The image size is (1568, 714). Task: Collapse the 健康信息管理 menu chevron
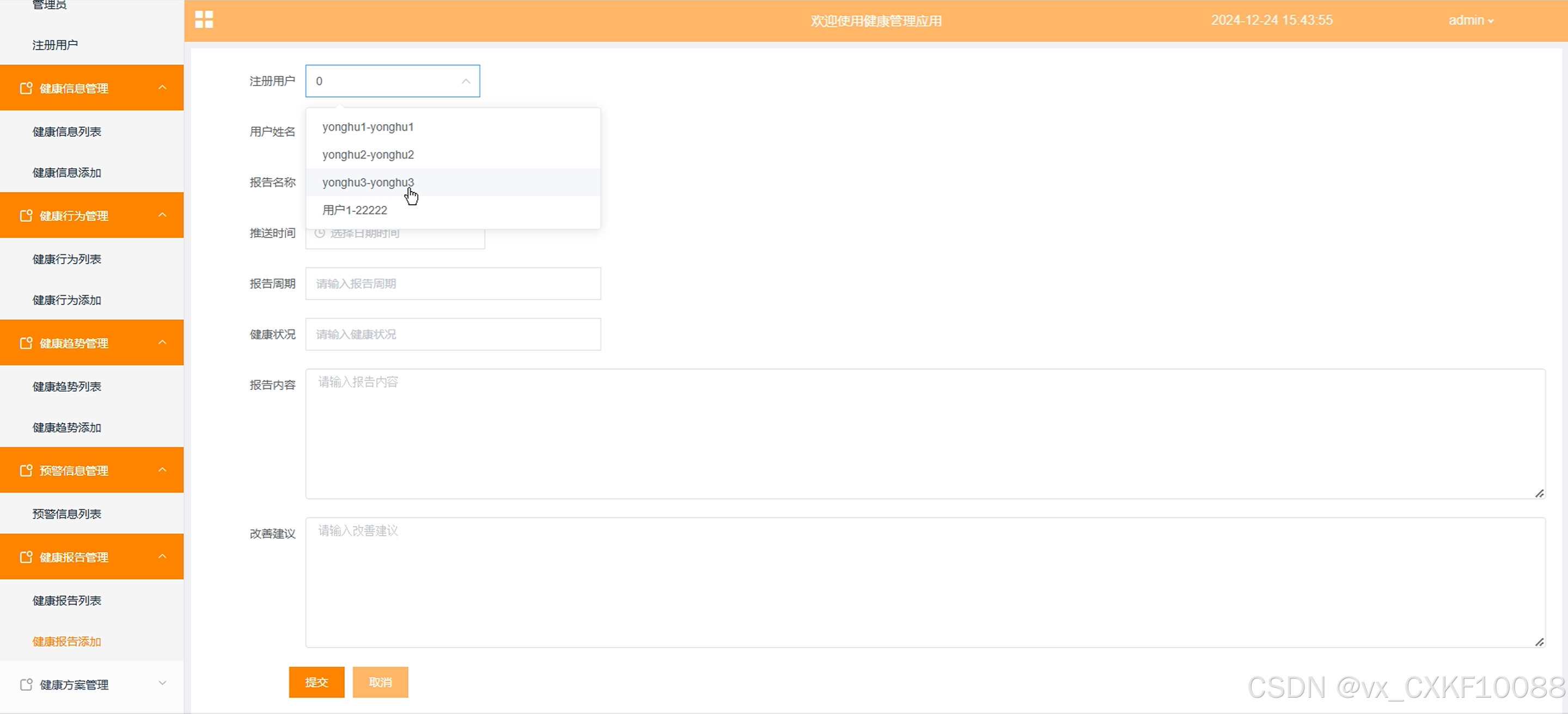(x=162, y=88)
